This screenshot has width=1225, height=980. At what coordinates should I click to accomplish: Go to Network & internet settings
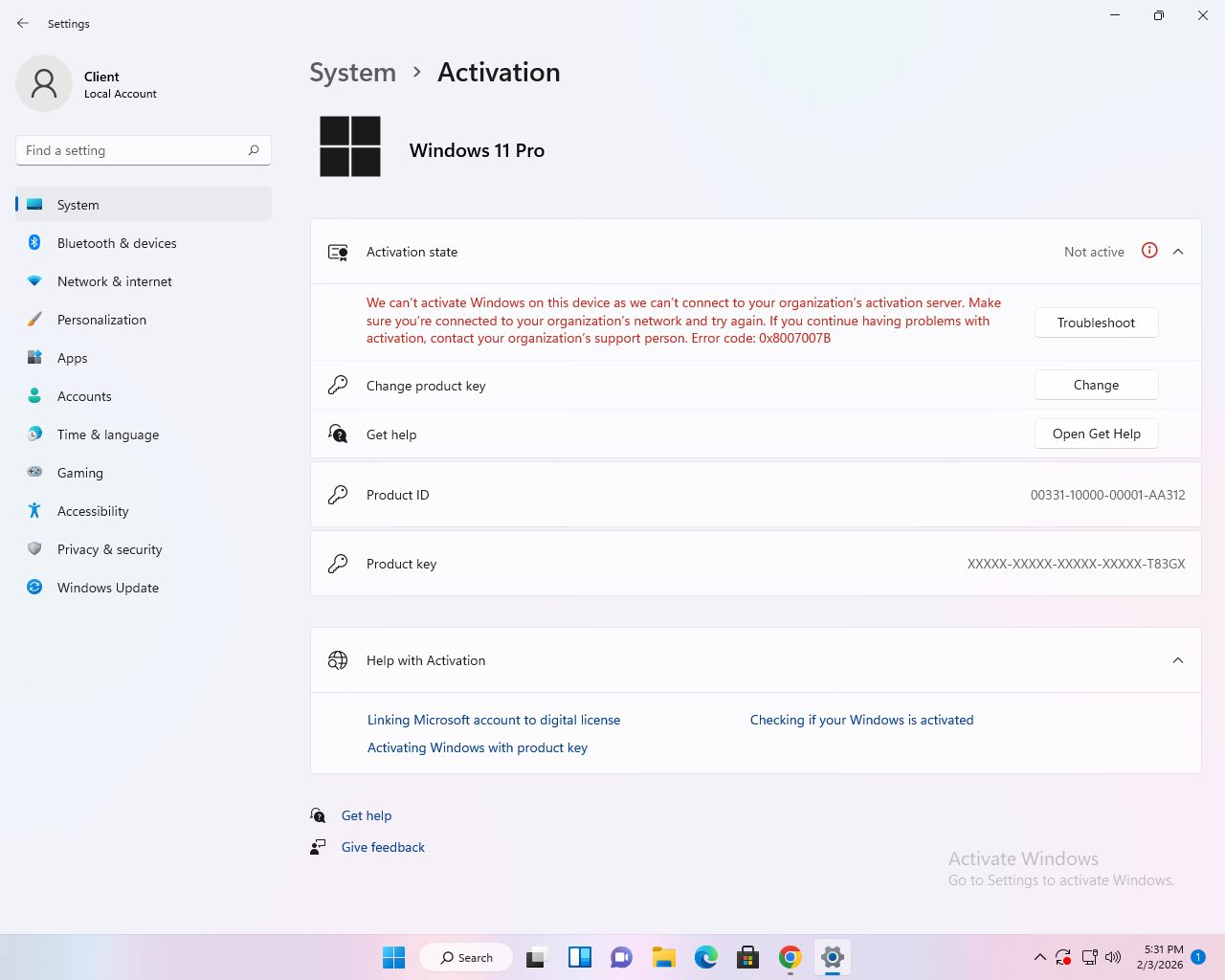click(x=144, y=281)
